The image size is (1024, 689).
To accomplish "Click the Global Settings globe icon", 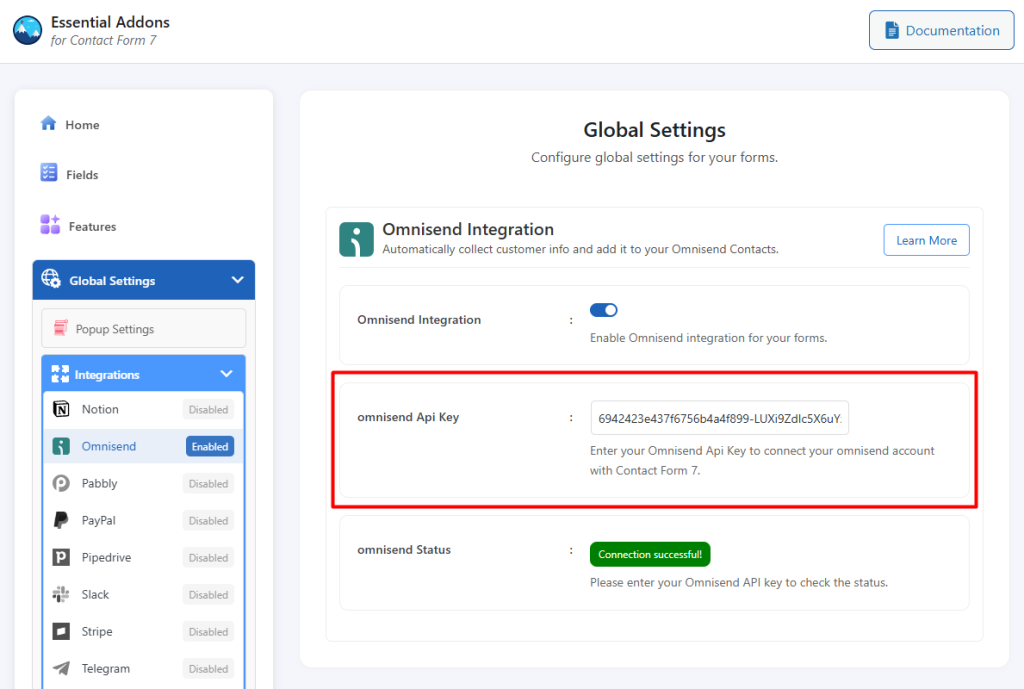I will [51, 279].
